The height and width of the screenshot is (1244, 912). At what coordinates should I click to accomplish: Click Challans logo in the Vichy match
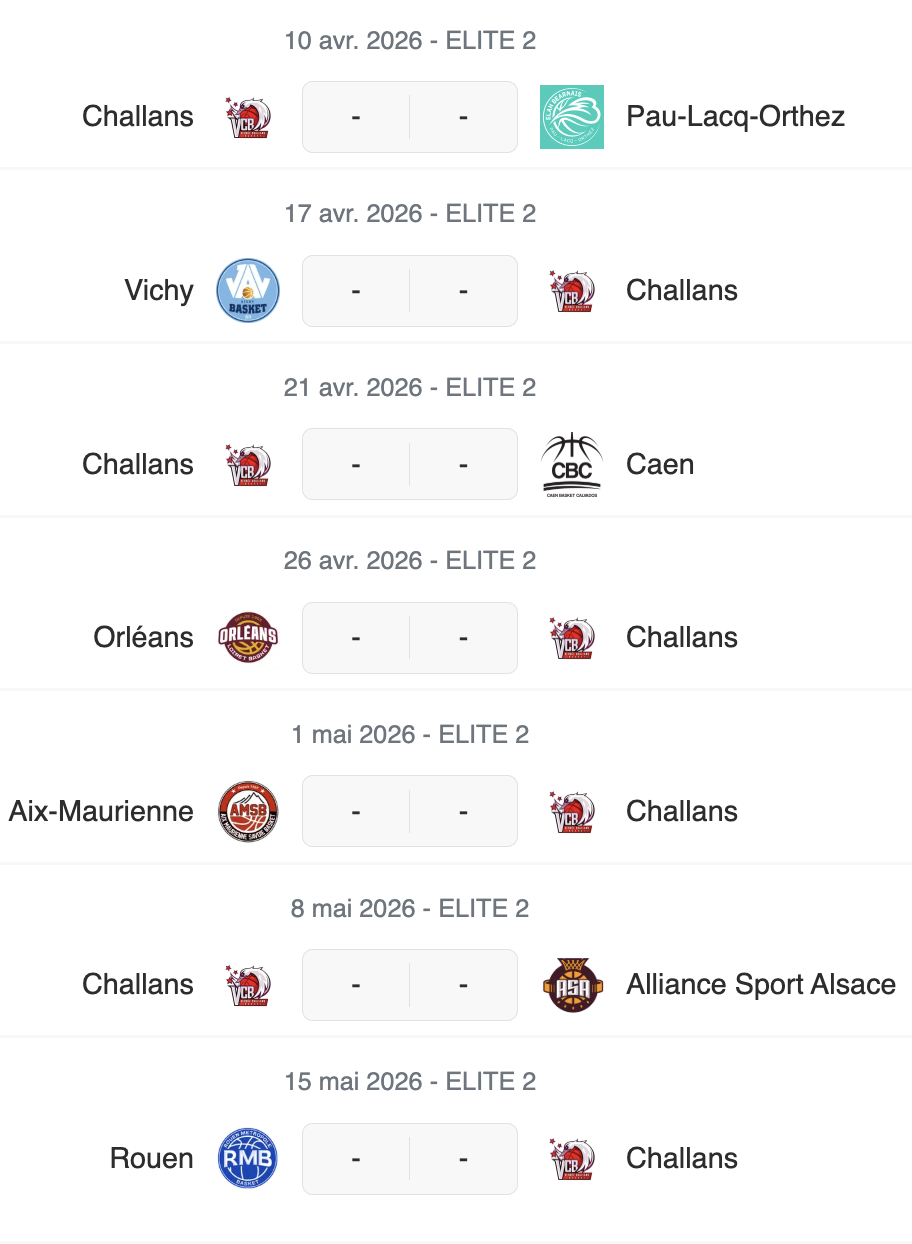tap(572, 291)
